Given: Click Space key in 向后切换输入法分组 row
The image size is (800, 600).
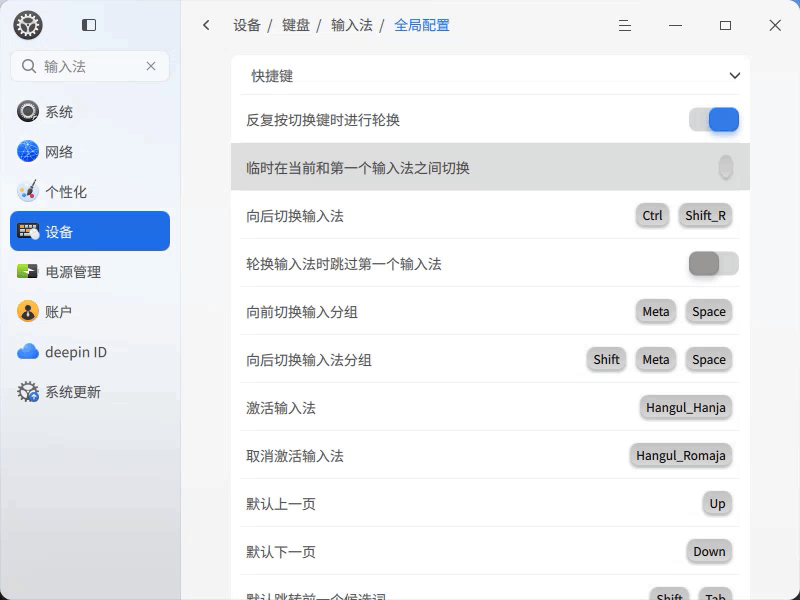Looking at the screenshot, I should (709, 359).
